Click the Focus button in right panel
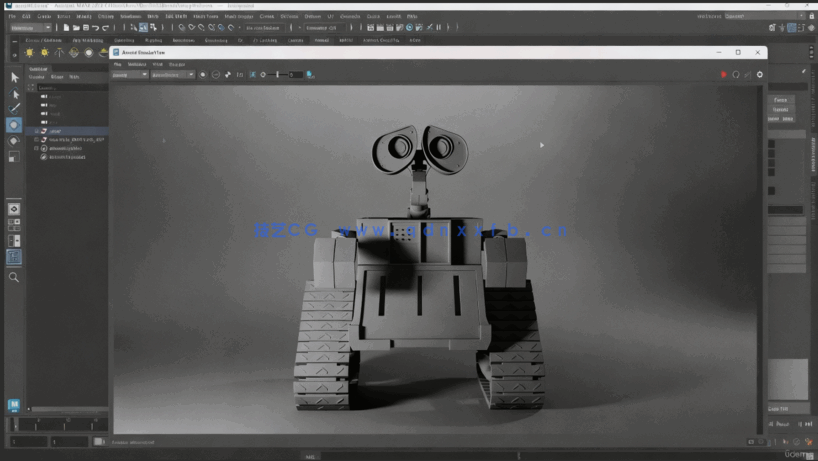The image size is (818, 461). [780, 100]
